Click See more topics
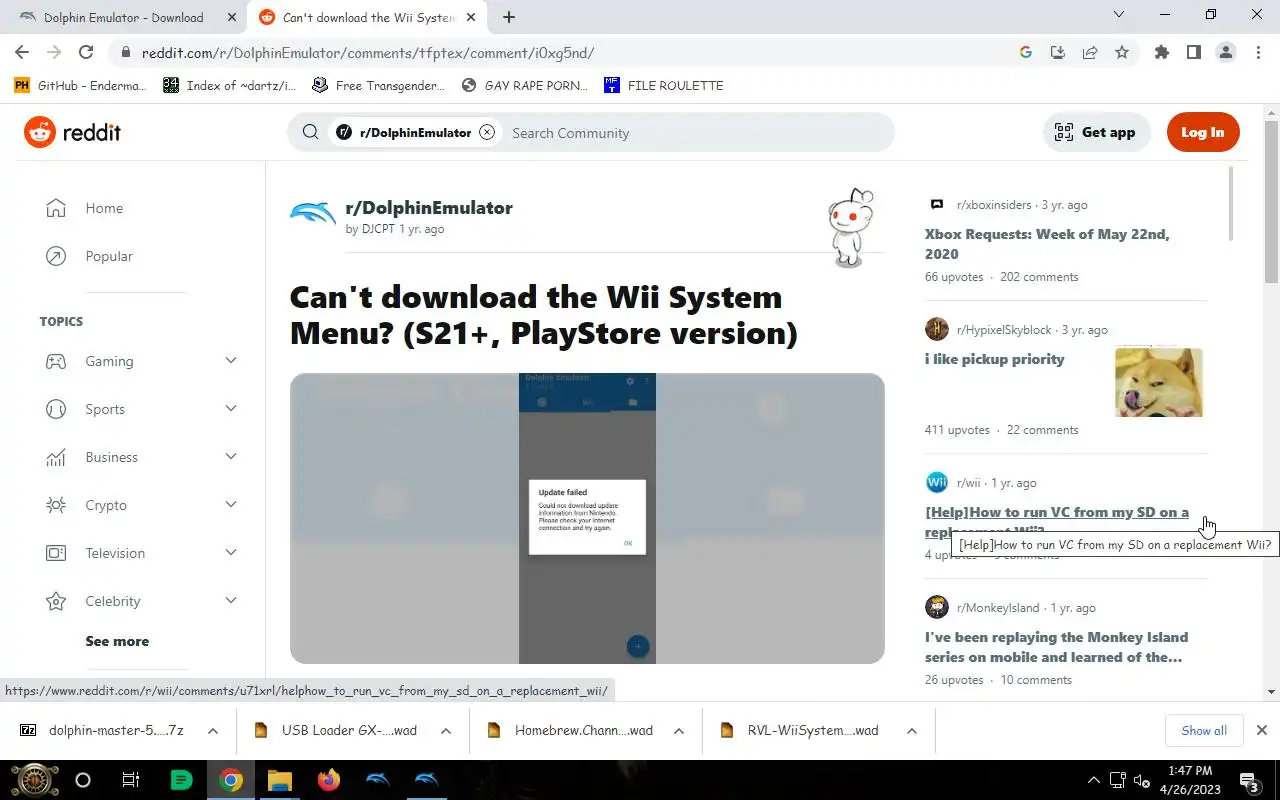The height and width of the screenshot is (800, 1280). 117,641
